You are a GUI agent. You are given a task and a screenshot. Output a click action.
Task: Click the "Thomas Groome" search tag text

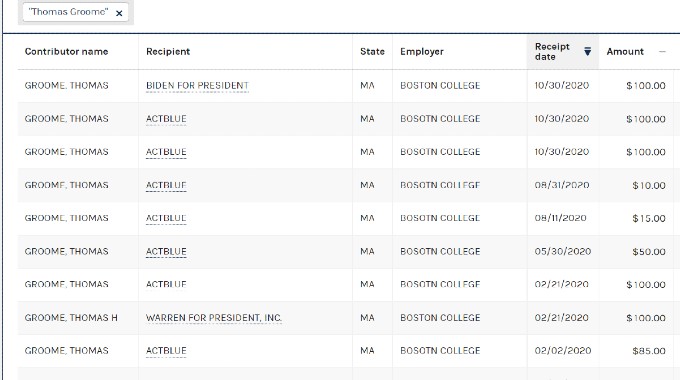click(x=68, y=12)
